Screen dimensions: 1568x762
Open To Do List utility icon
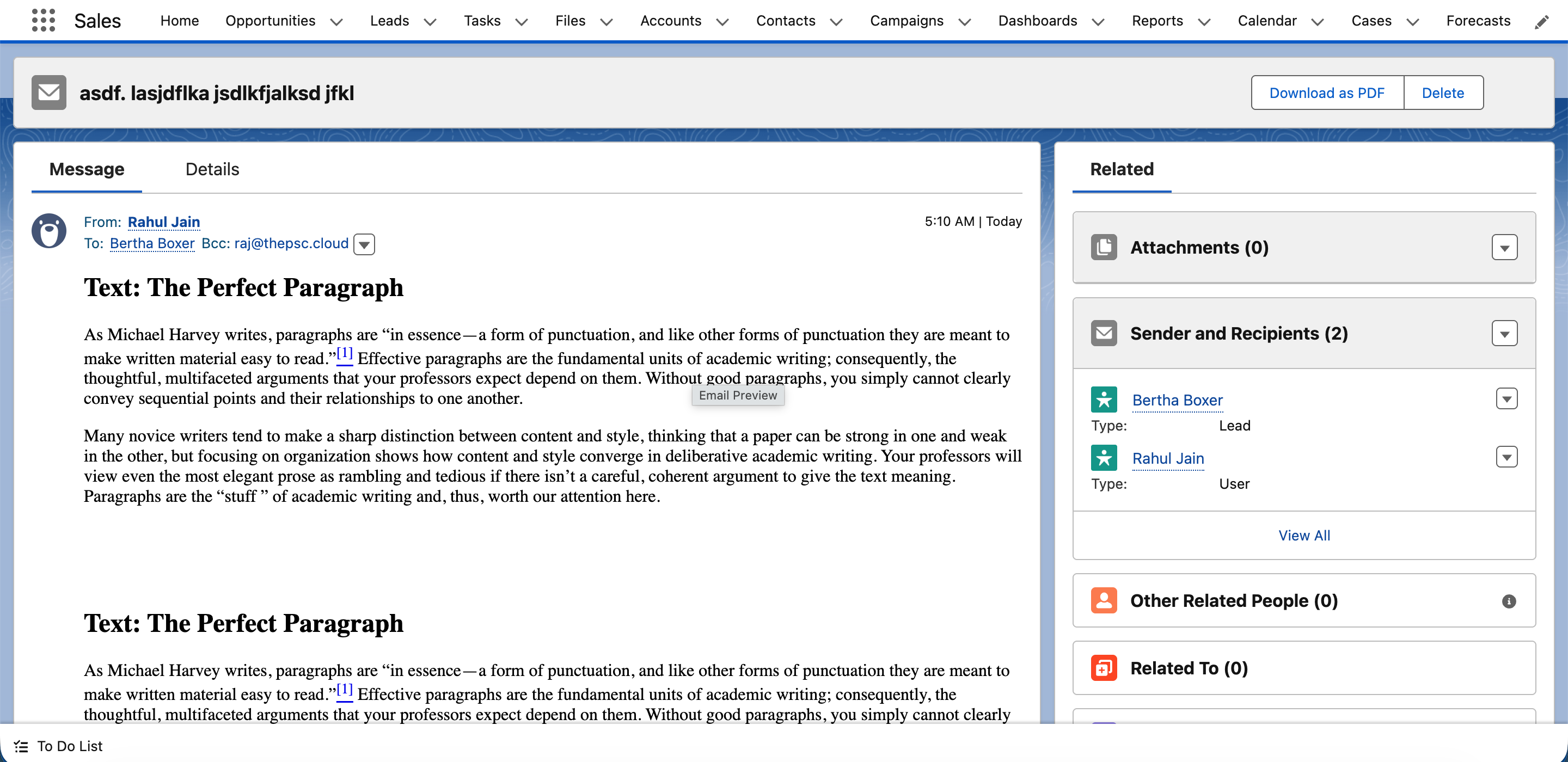click(21, 746)
